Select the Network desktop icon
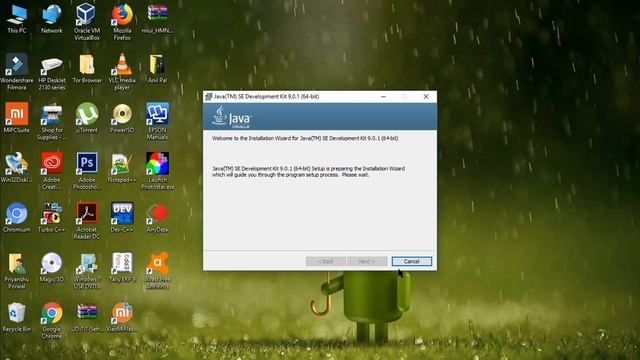The height and width of the screenshot is (360, 640). pyautogui.click(x=52, y=18)
